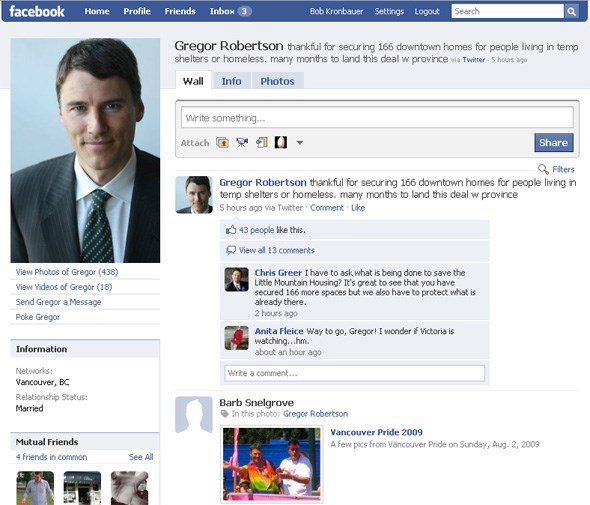The width and height of the screenshot is (590, 505).
Task: Attach a link using the link icon
Action: click(262, 143)
